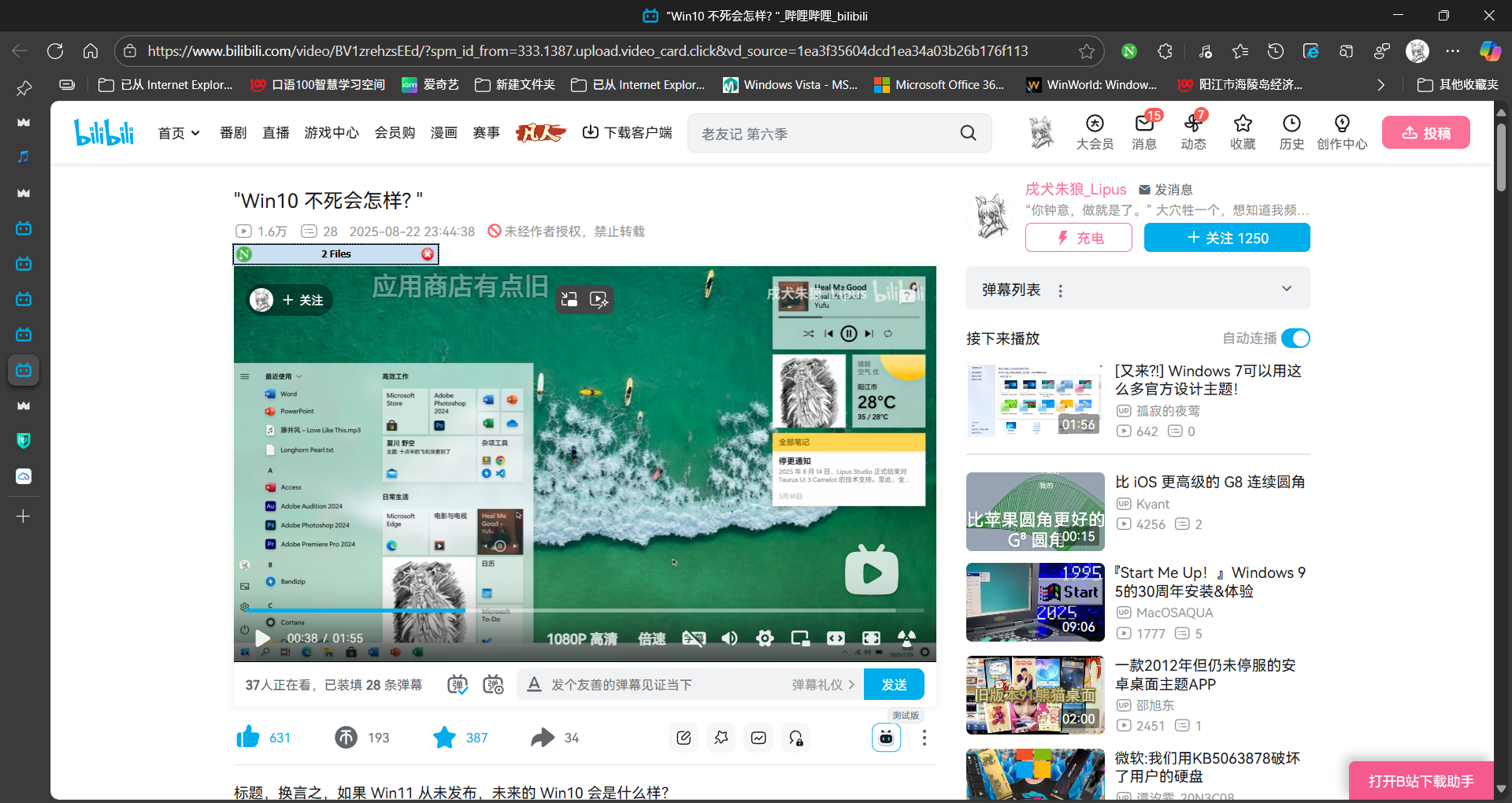
Task: Click the pink 投稿 upload button
Action: pyautogui.click(x=1426, y=132)
